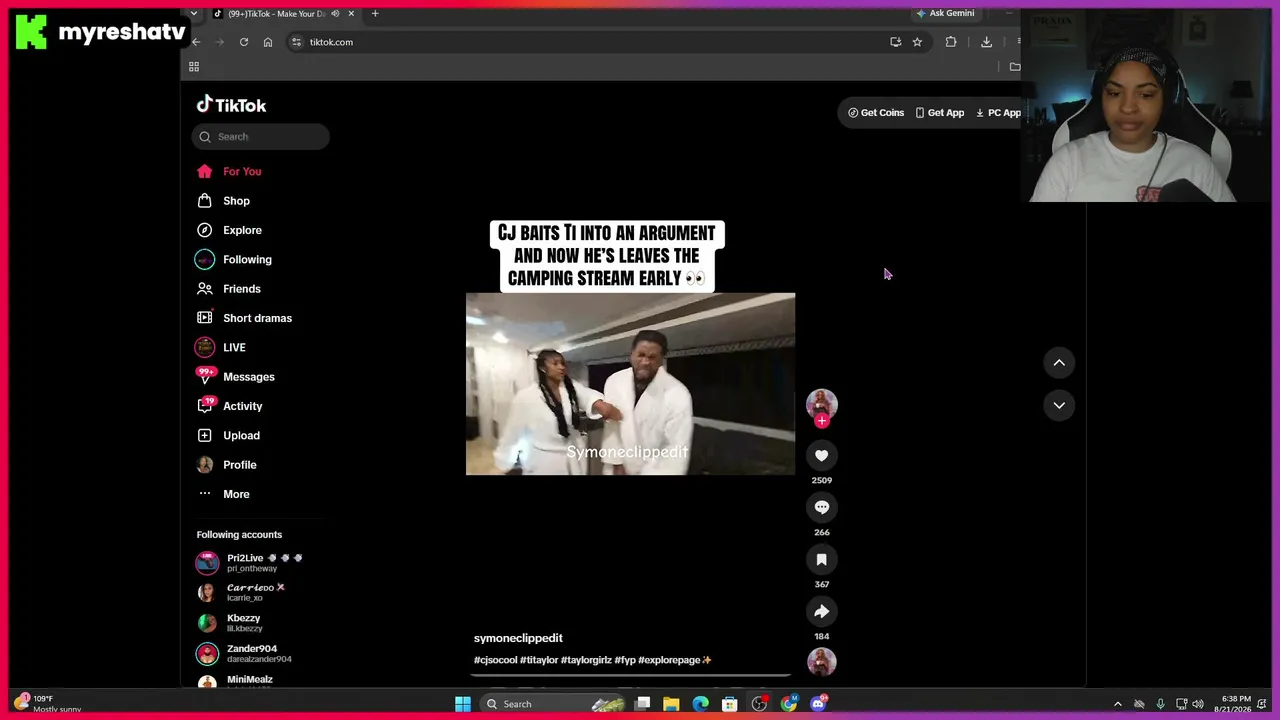This screenshot has width=1280, height=720.
Task: Focus the TikTok search box
Action: [261, 137]
